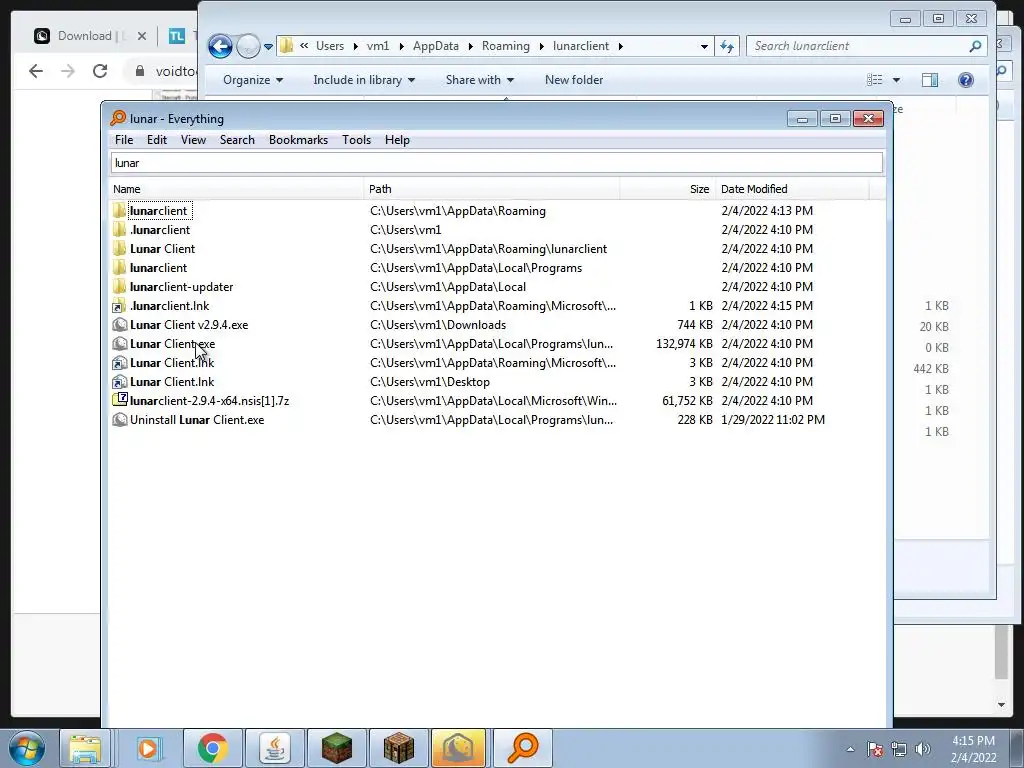Viewport: 1024px width, 768px height.
Task: Click taskbar clock showing 4:15 PM
Action: (x=972, y=748)
